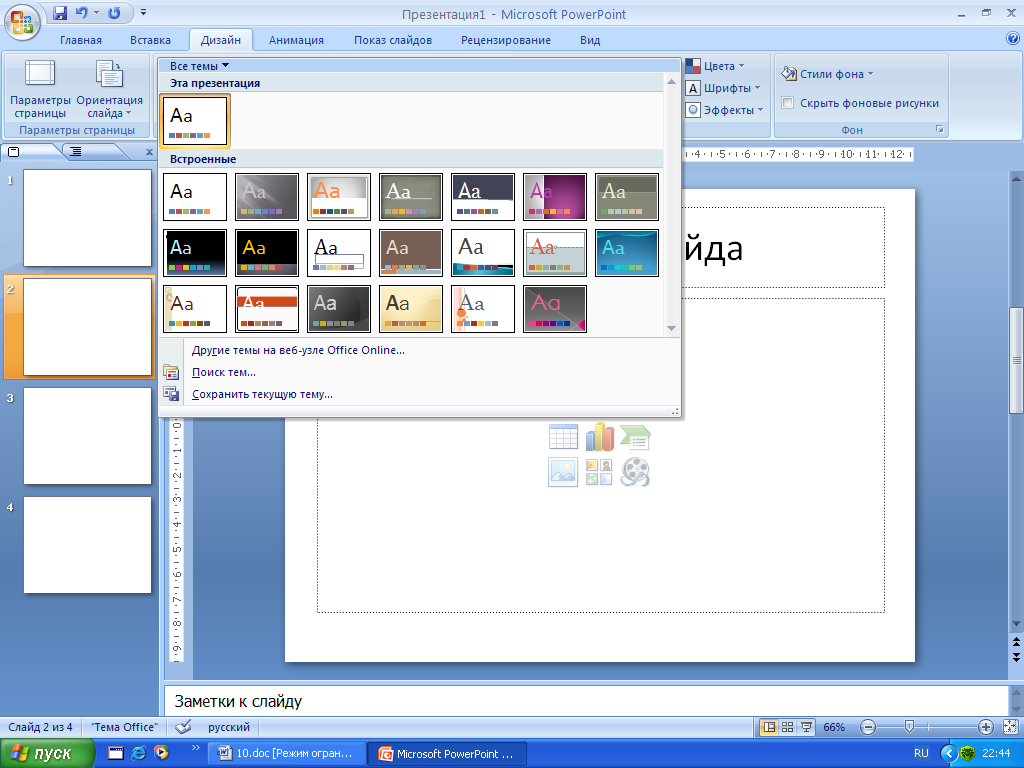
Task: Toggle Скрыть фоновые рисунки checkbox
Action: pos(788,103)
